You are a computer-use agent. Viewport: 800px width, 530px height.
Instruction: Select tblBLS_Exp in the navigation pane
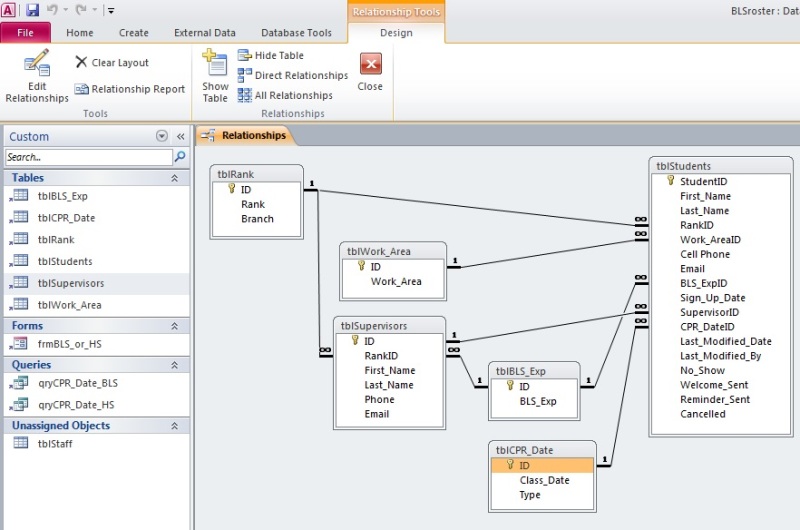coord(97,196)
